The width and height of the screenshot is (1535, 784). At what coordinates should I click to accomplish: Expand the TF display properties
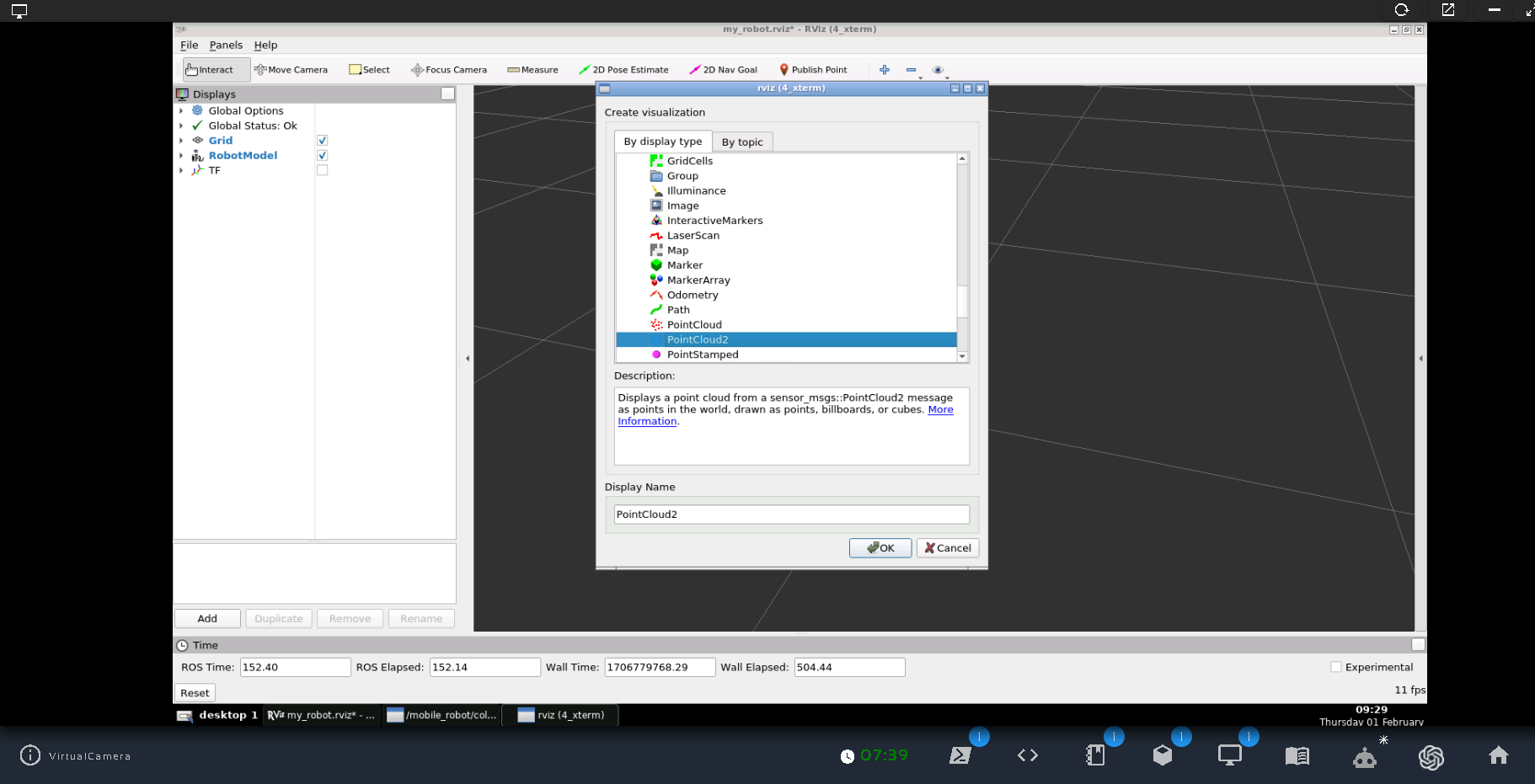(181, 171)
